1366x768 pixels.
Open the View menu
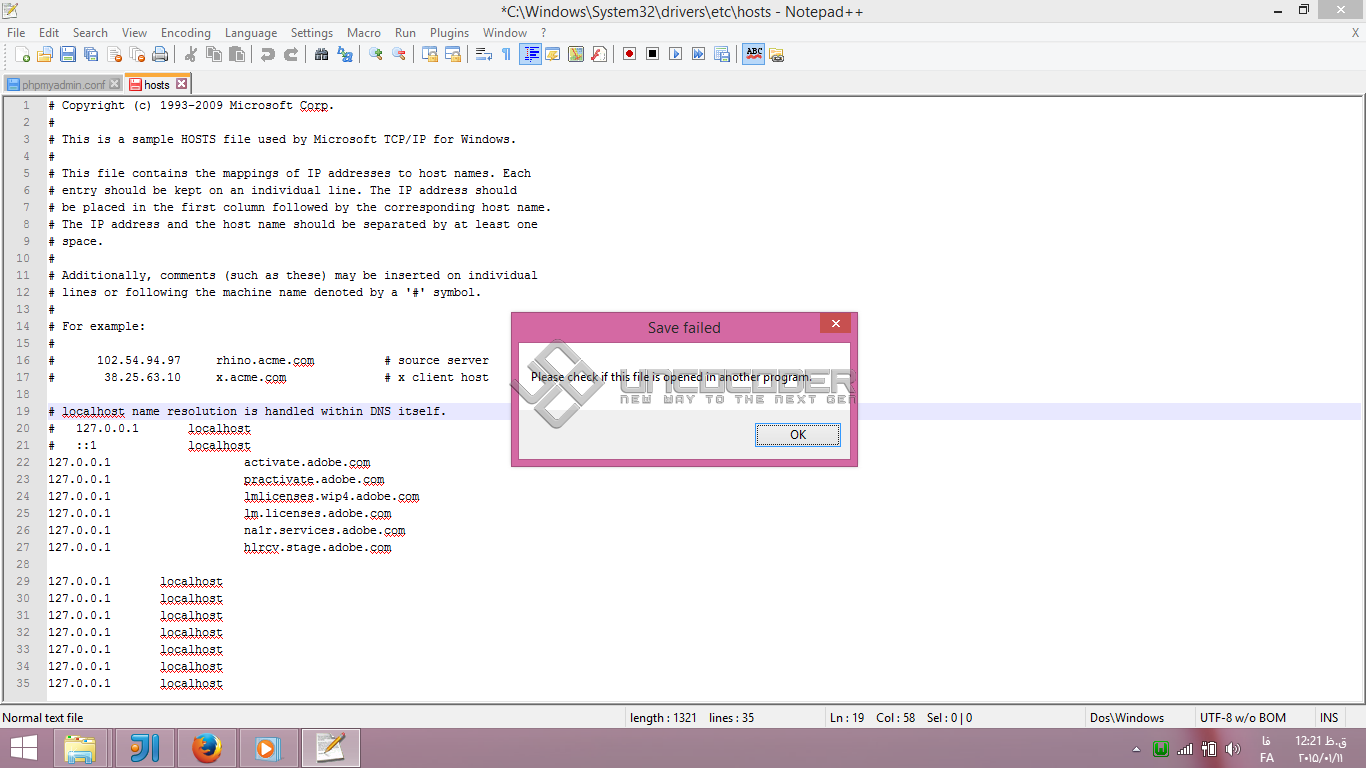point(134,32)
